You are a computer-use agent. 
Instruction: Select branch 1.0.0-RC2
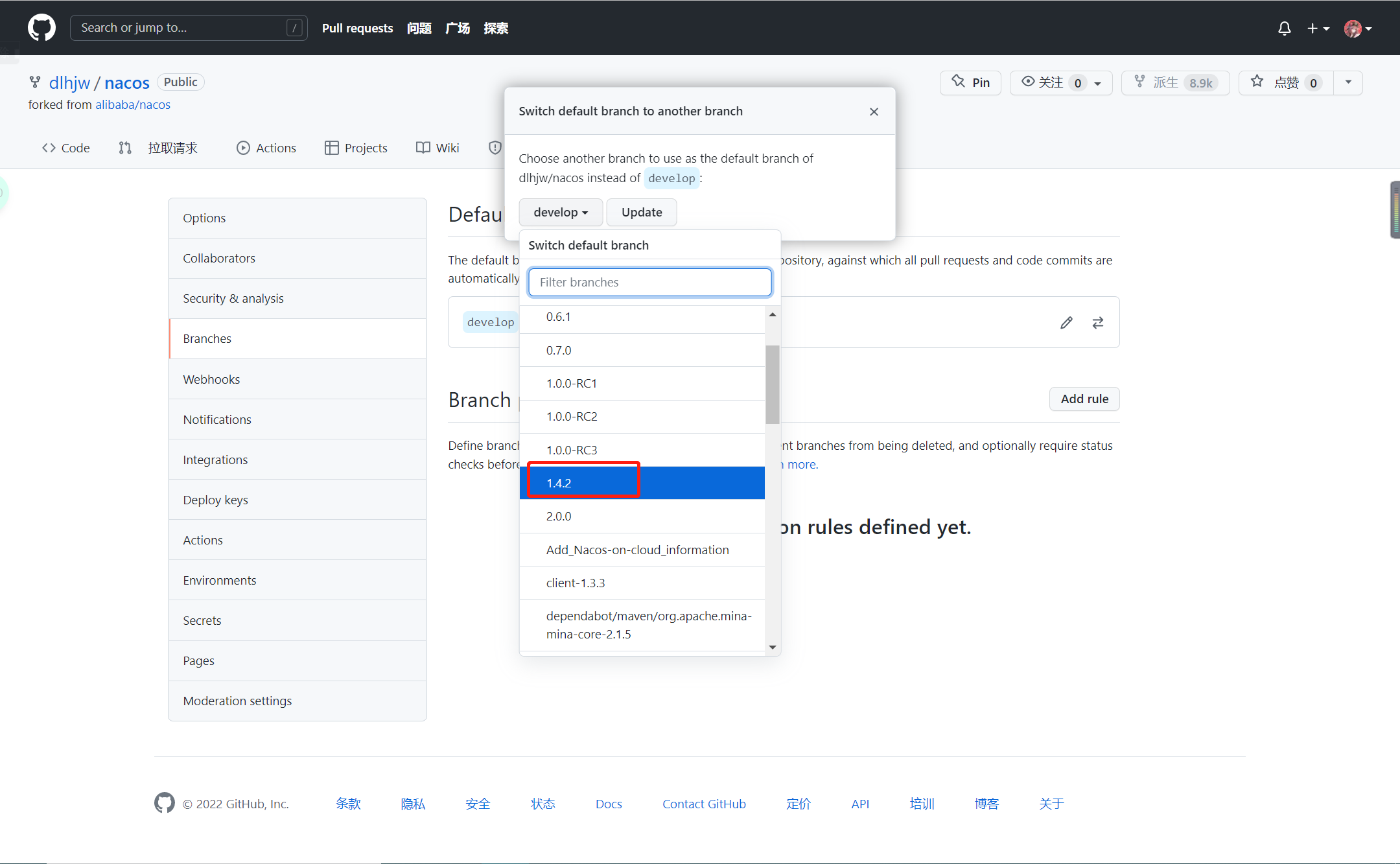coord(642,416)
